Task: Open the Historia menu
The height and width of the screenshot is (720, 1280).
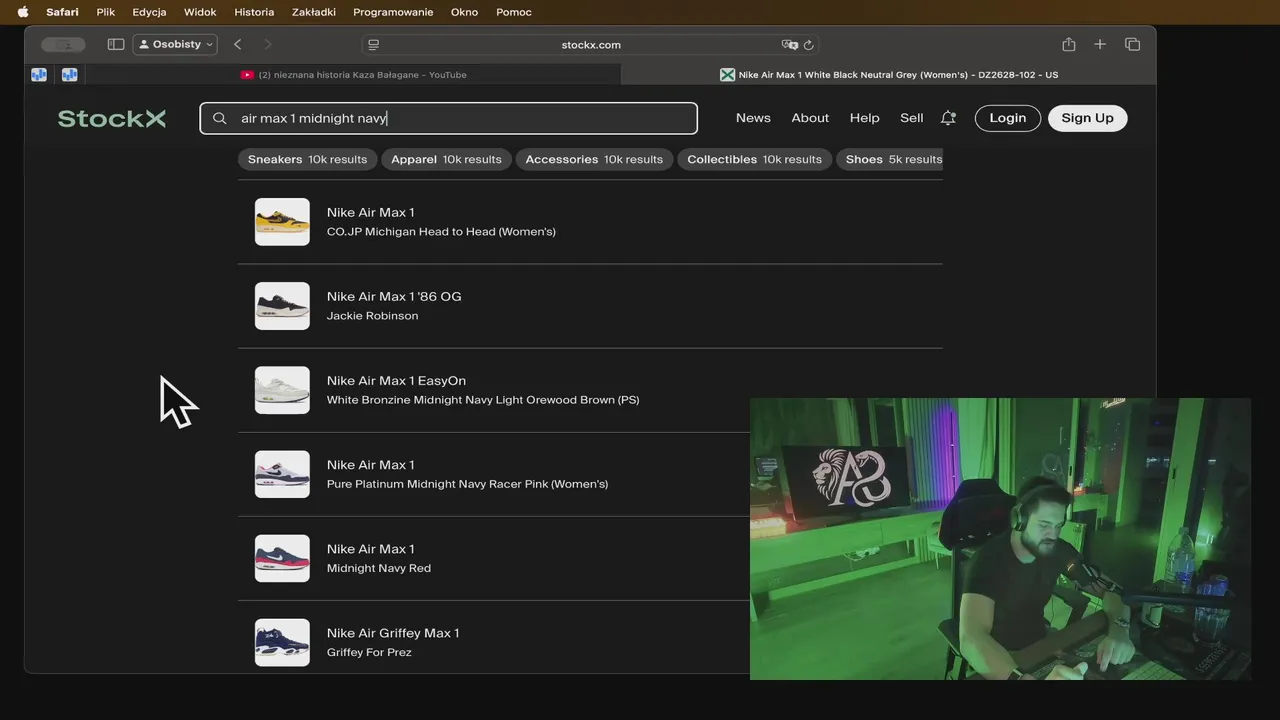Action: [254, 12]
